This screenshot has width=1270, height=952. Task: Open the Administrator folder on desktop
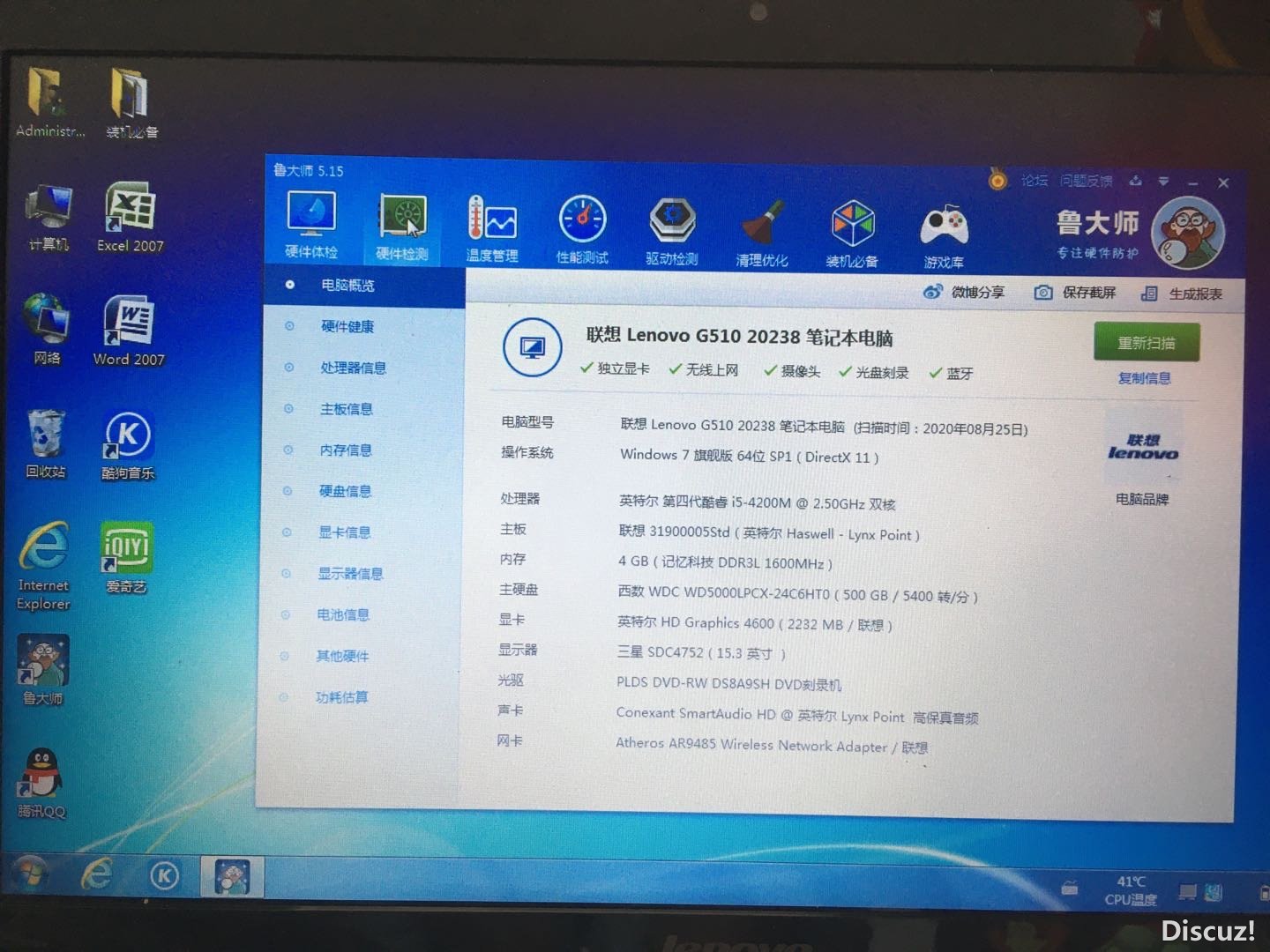coord(49,104)
